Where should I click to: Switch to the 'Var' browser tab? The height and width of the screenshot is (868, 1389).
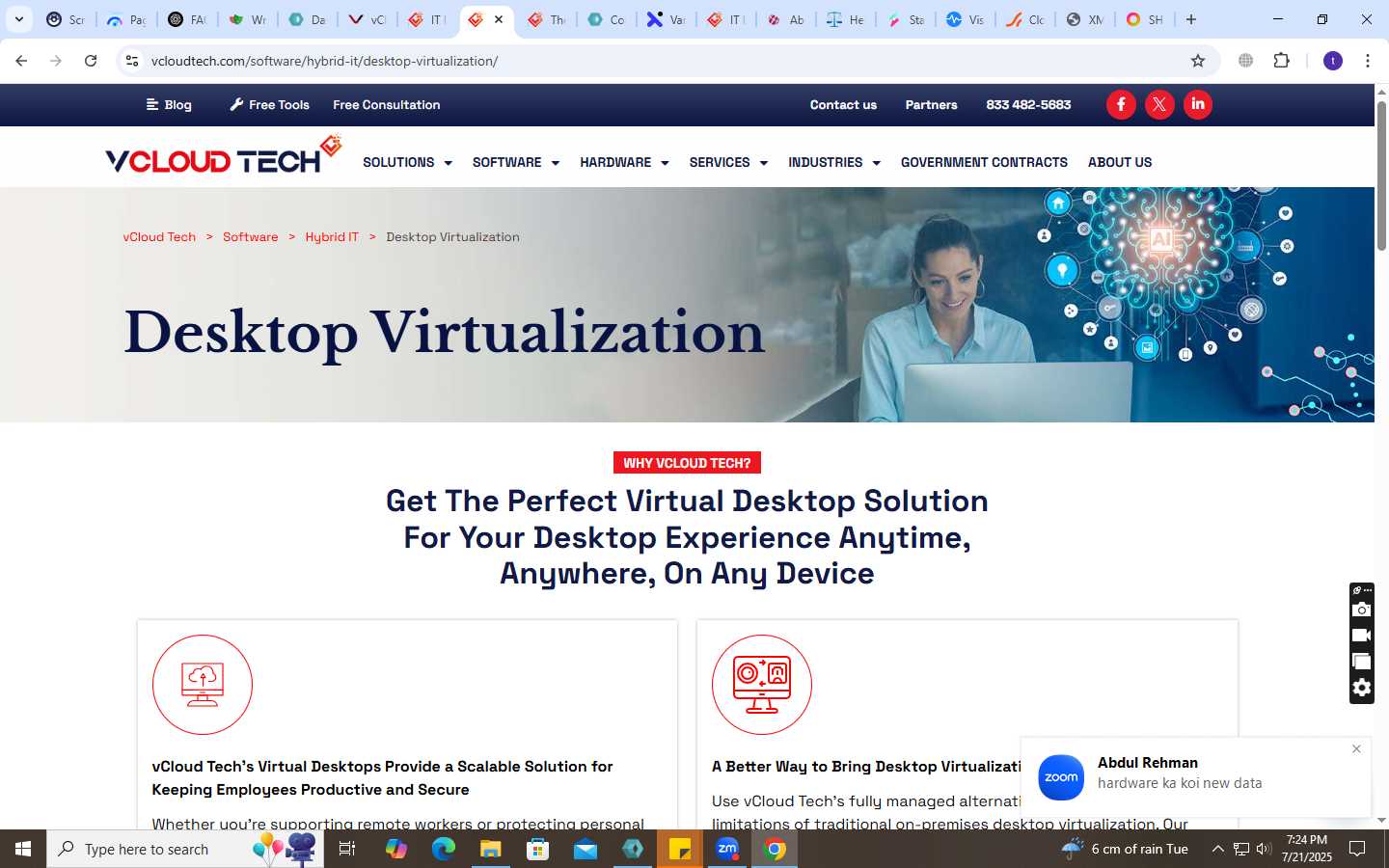tap(667, 19)
